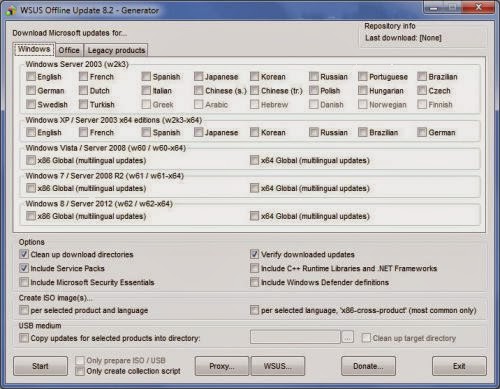The width and height of the screenshot is (500, 389).
Task: Click the Donate... button
Action: [368, 366]
